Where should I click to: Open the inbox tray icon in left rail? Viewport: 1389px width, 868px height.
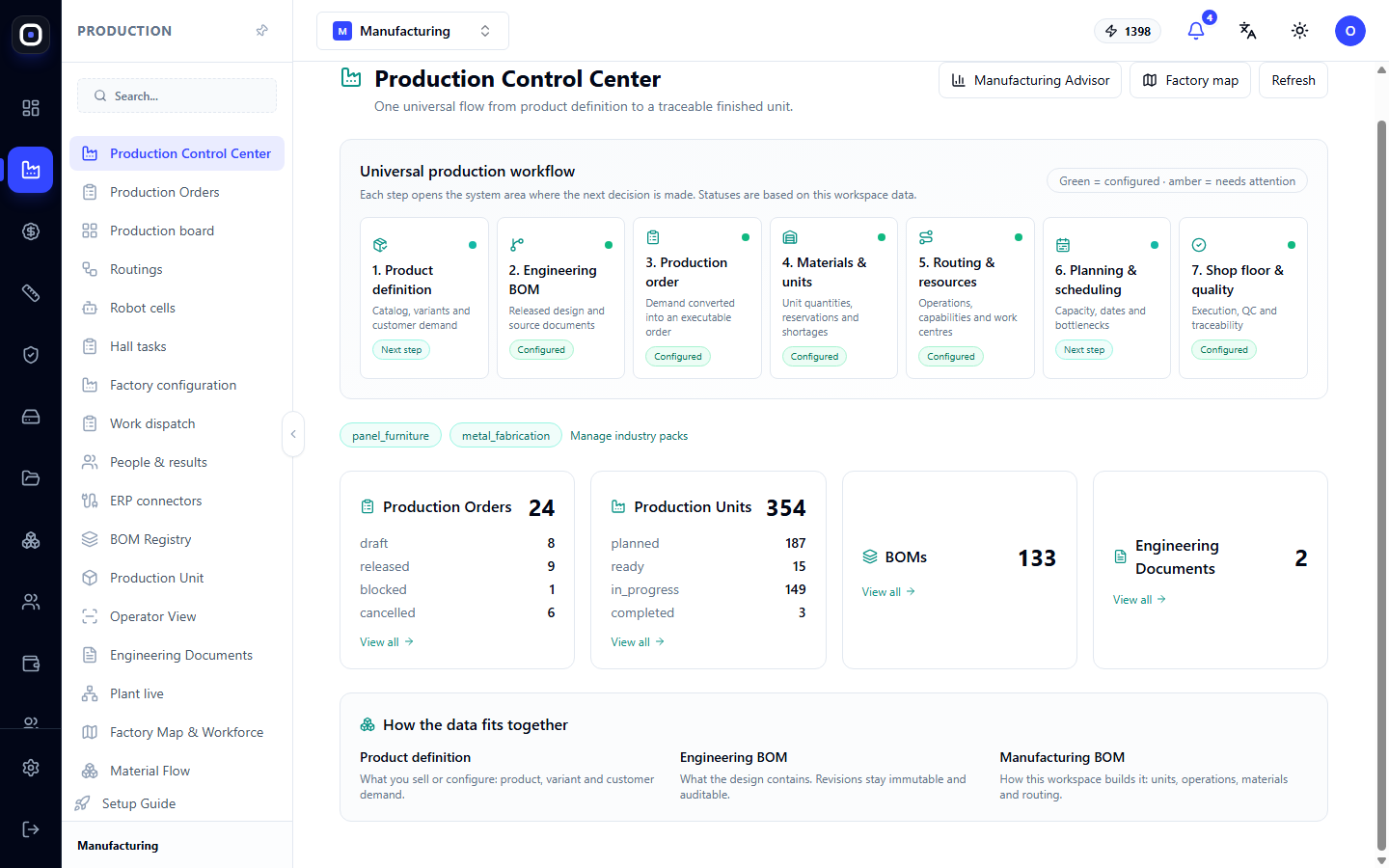[x=31, y=417]
